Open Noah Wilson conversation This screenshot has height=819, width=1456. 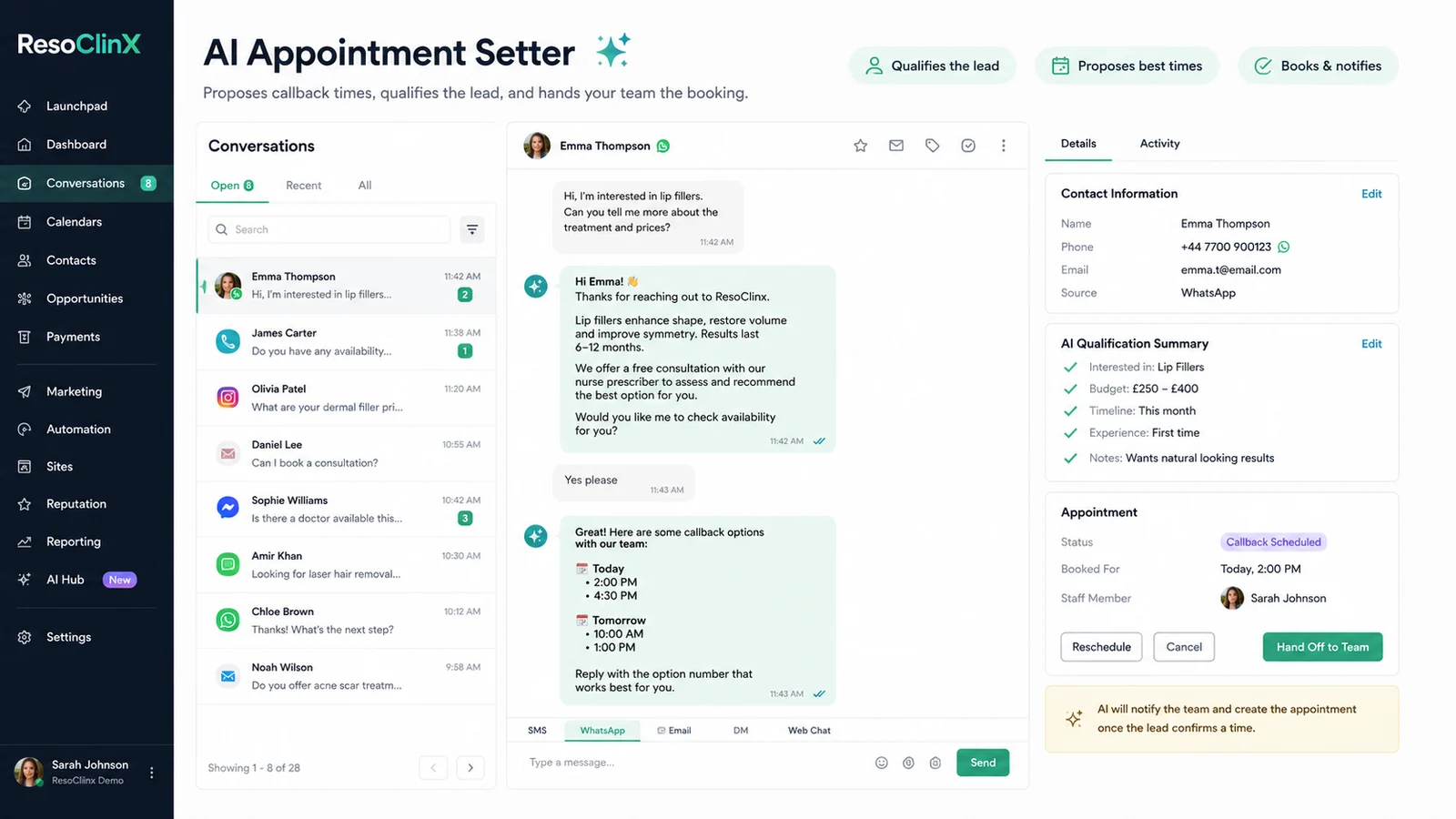point(347,676)
